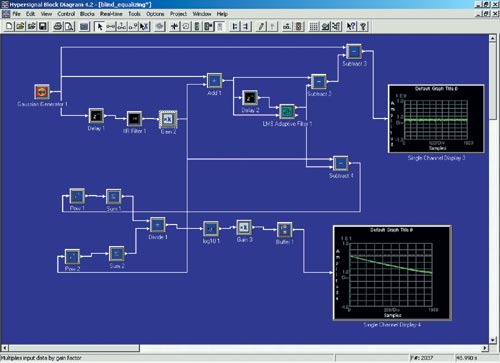
Task: Click Single Channel Display 4 graph
Action: coord(392,273)
